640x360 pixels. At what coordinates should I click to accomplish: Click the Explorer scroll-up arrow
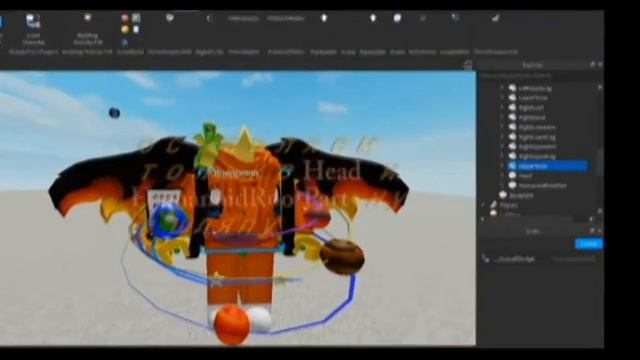(600, 87)
